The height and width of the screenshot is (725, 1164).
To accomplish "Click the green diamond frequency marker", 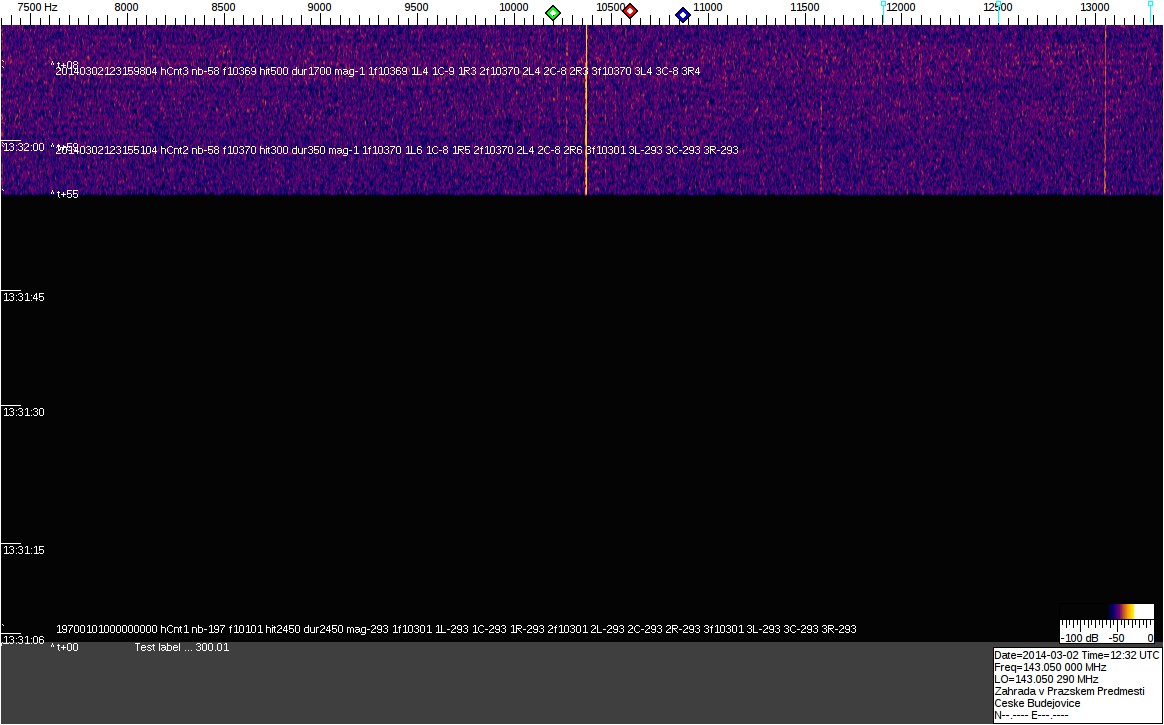I will tap(553, 13).
